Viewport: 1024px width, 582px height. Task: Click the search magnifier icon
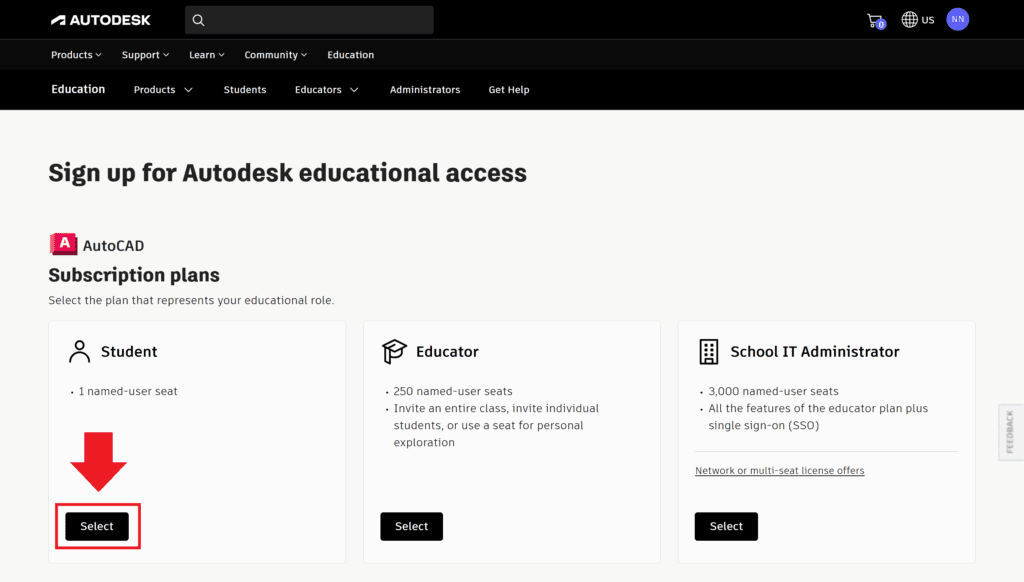click(x=198, y=20)
